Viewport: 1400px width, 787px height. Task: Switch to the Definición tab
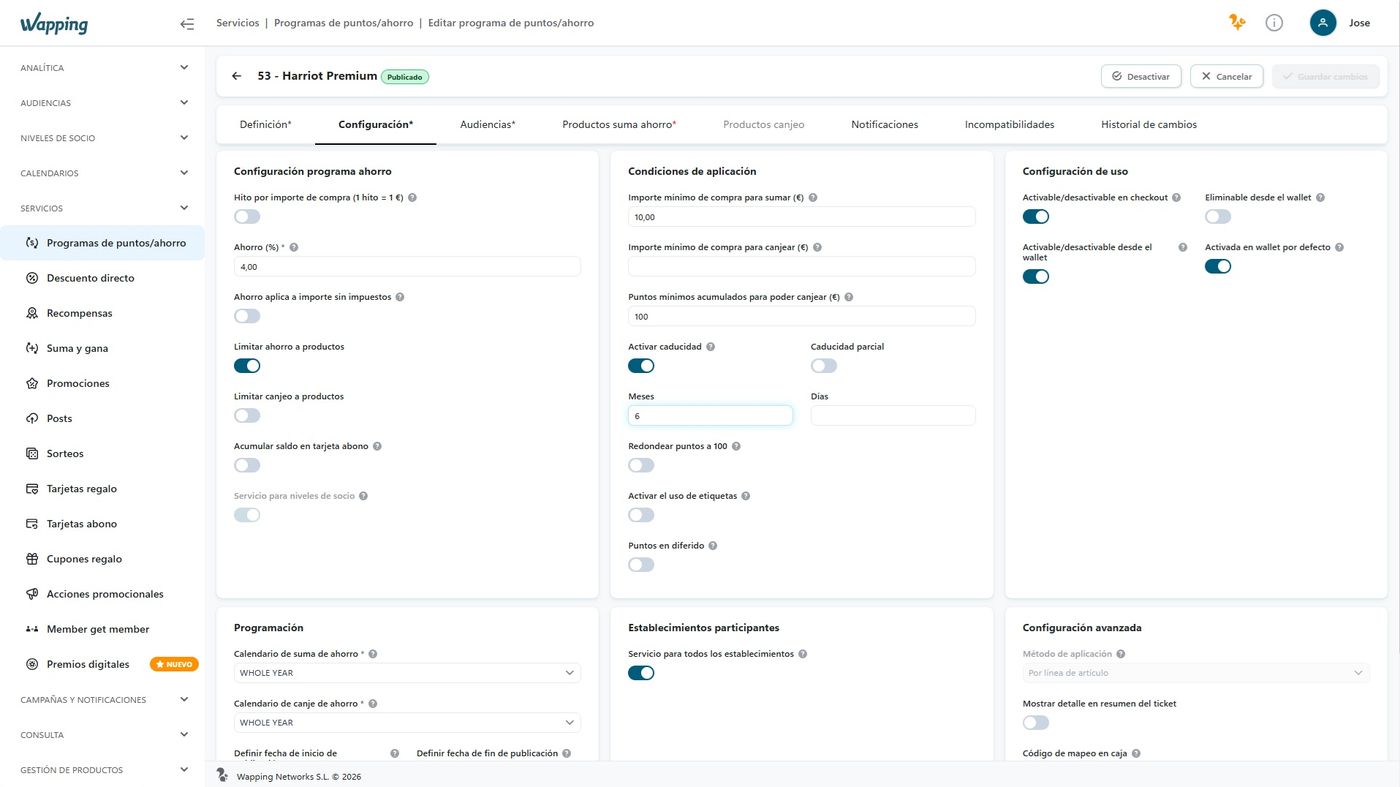[x=265, y=125]
